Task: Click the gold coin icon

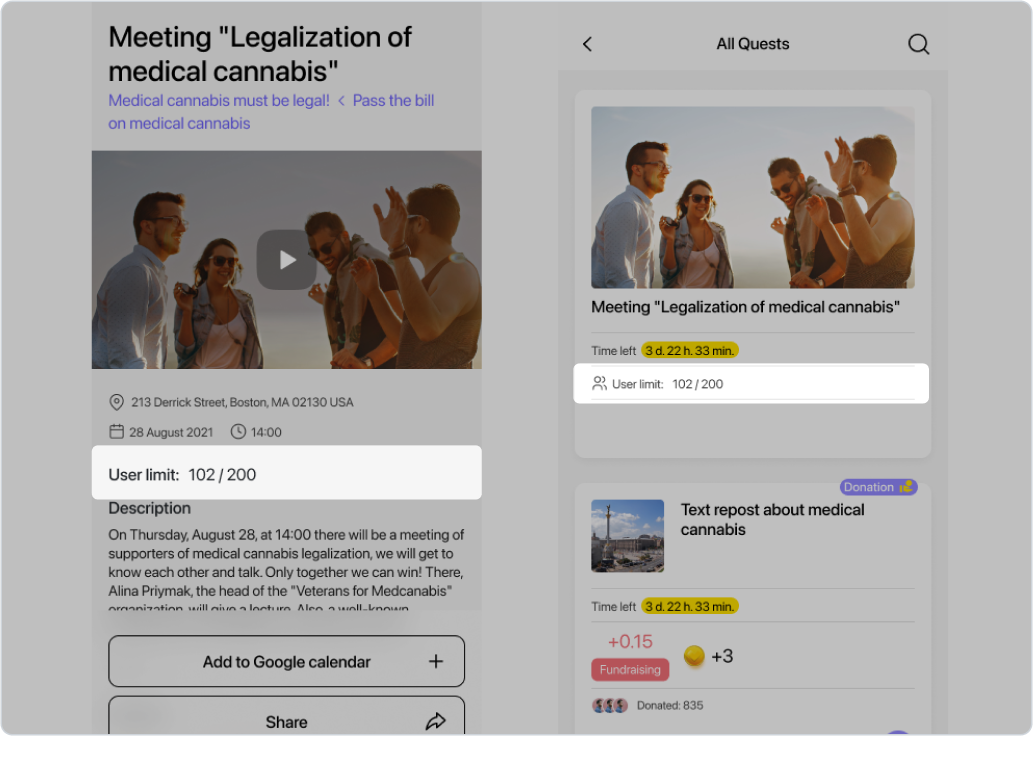Action: tap(694, 656)
